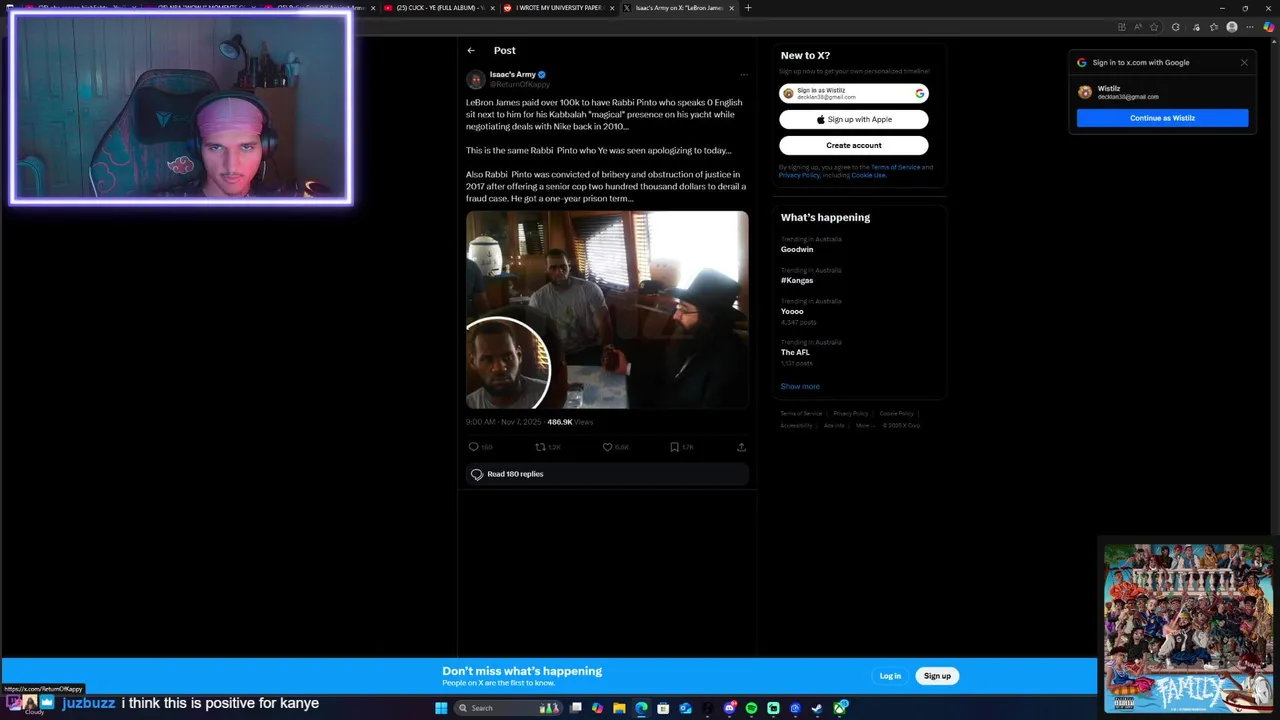This screenshot has width=1280, height=720.
Task: Click Sign up with Apple
Action: pos(853,119)
